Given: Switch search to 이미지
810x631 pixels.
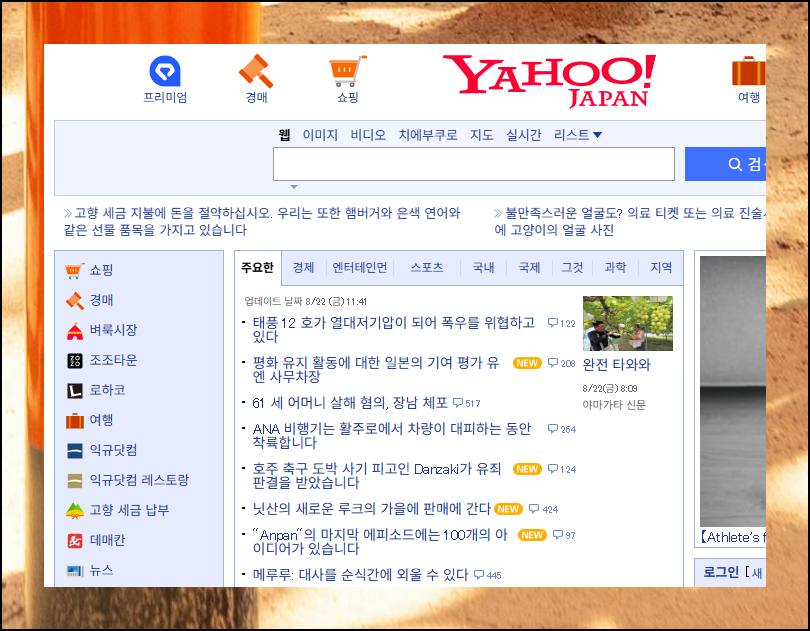Looking at the screenshot, I should 320,135.
